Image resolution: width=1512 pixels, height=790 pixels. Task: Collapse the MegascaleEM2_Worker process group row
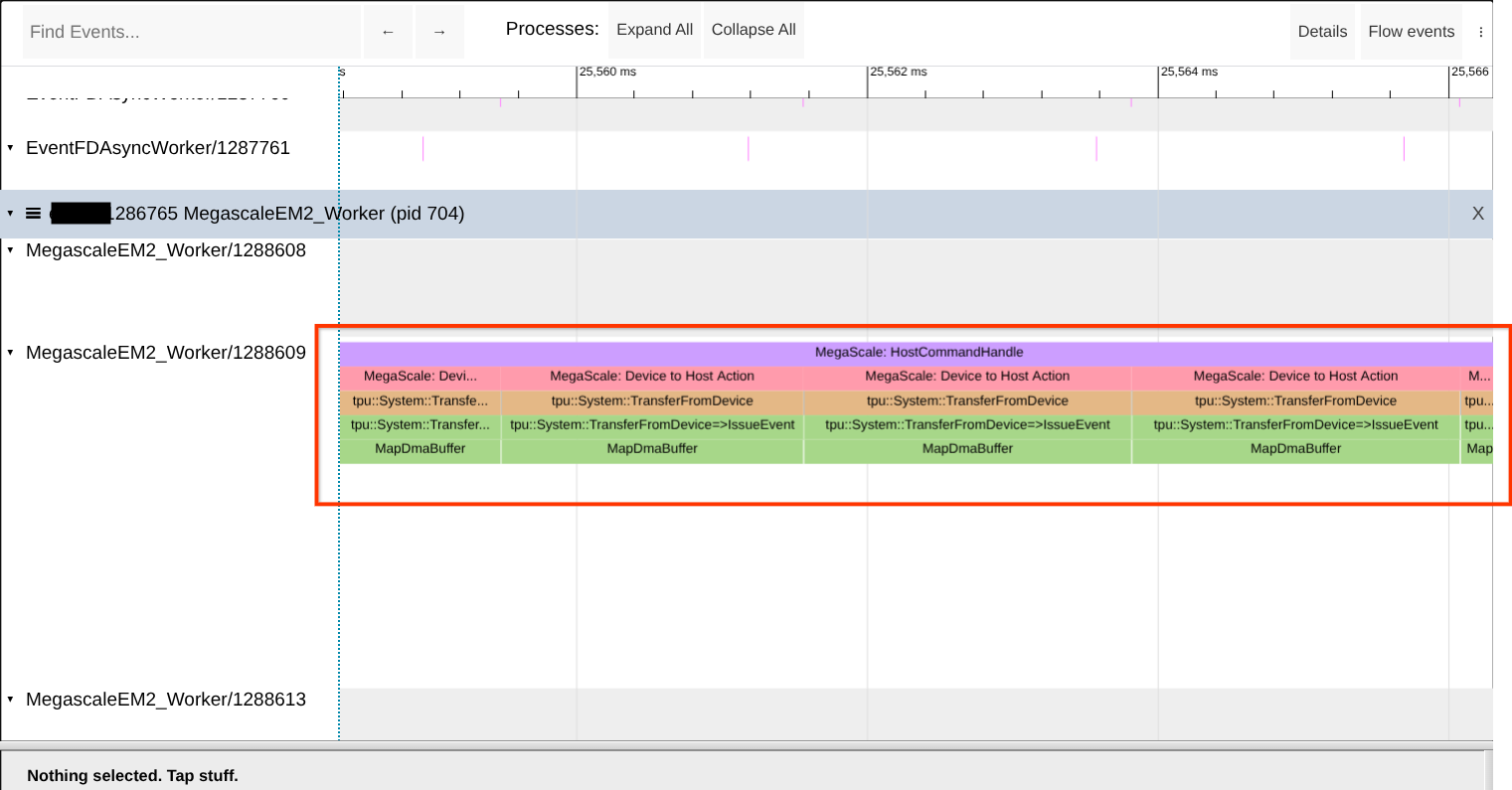coord(9,213)
